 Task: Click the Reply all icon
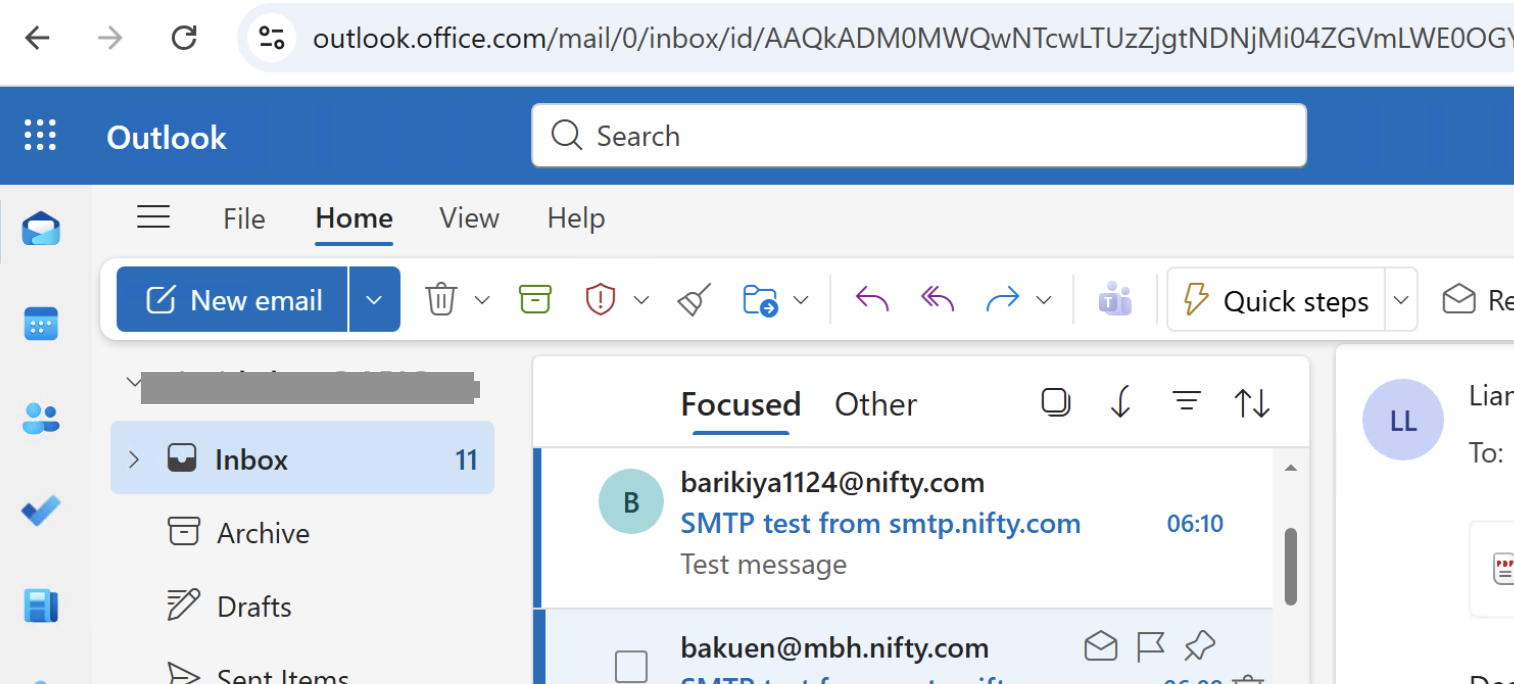[x=937, y=299]
